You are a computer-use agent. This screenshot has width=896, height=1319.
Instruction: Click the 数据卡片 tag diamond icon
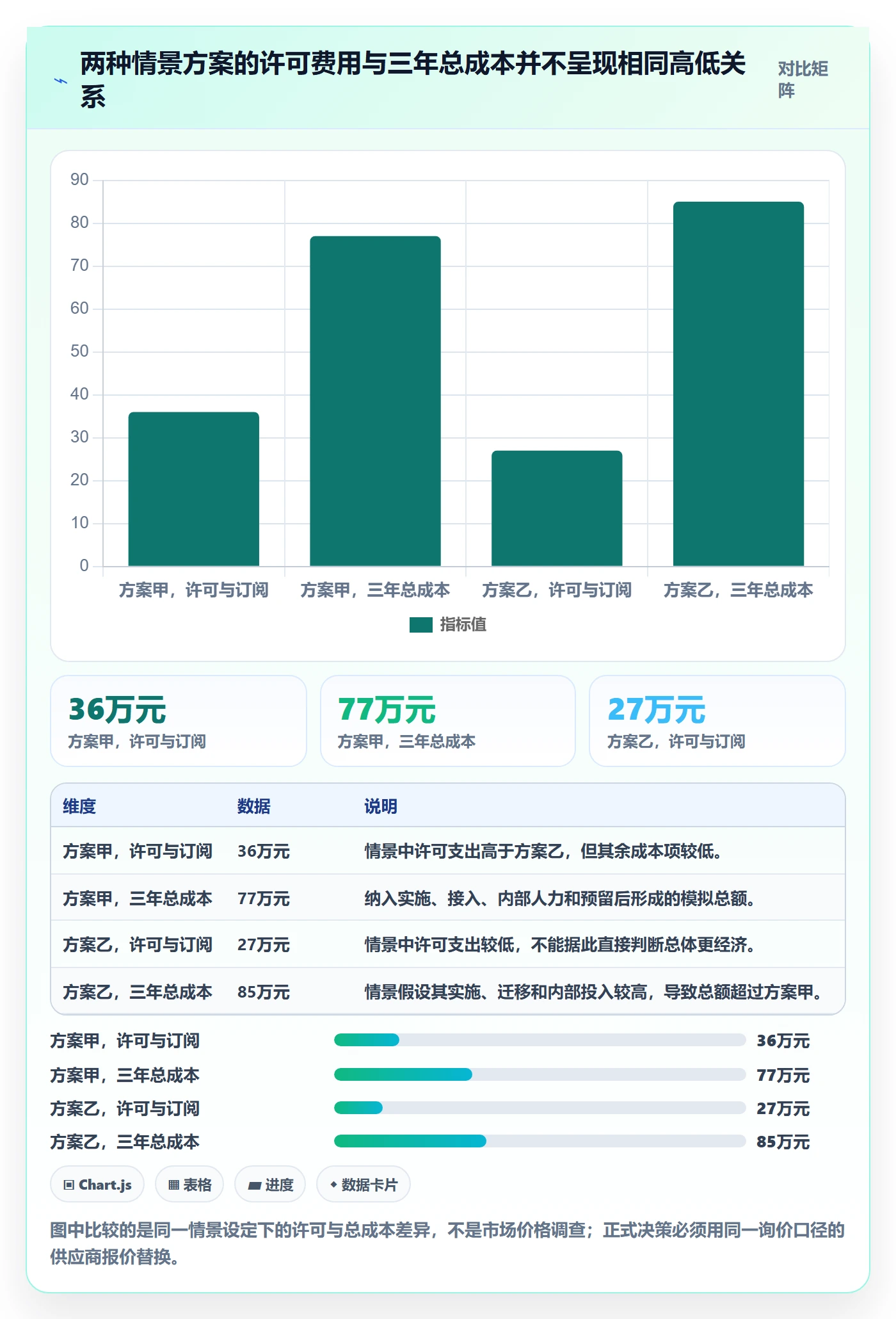pyautogui.click(x=333, y=1185)
